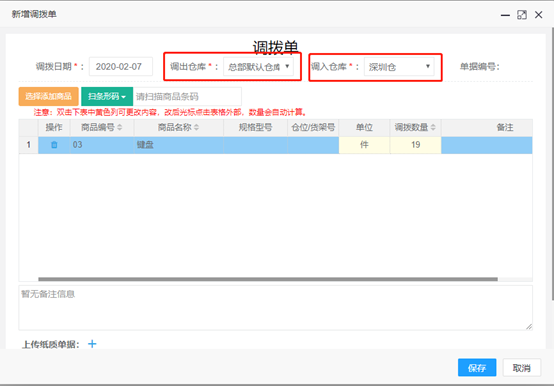Open the 调出仓库 dropdown
The width and height of the screenshot is (554, 386).
tap(258, 67)
